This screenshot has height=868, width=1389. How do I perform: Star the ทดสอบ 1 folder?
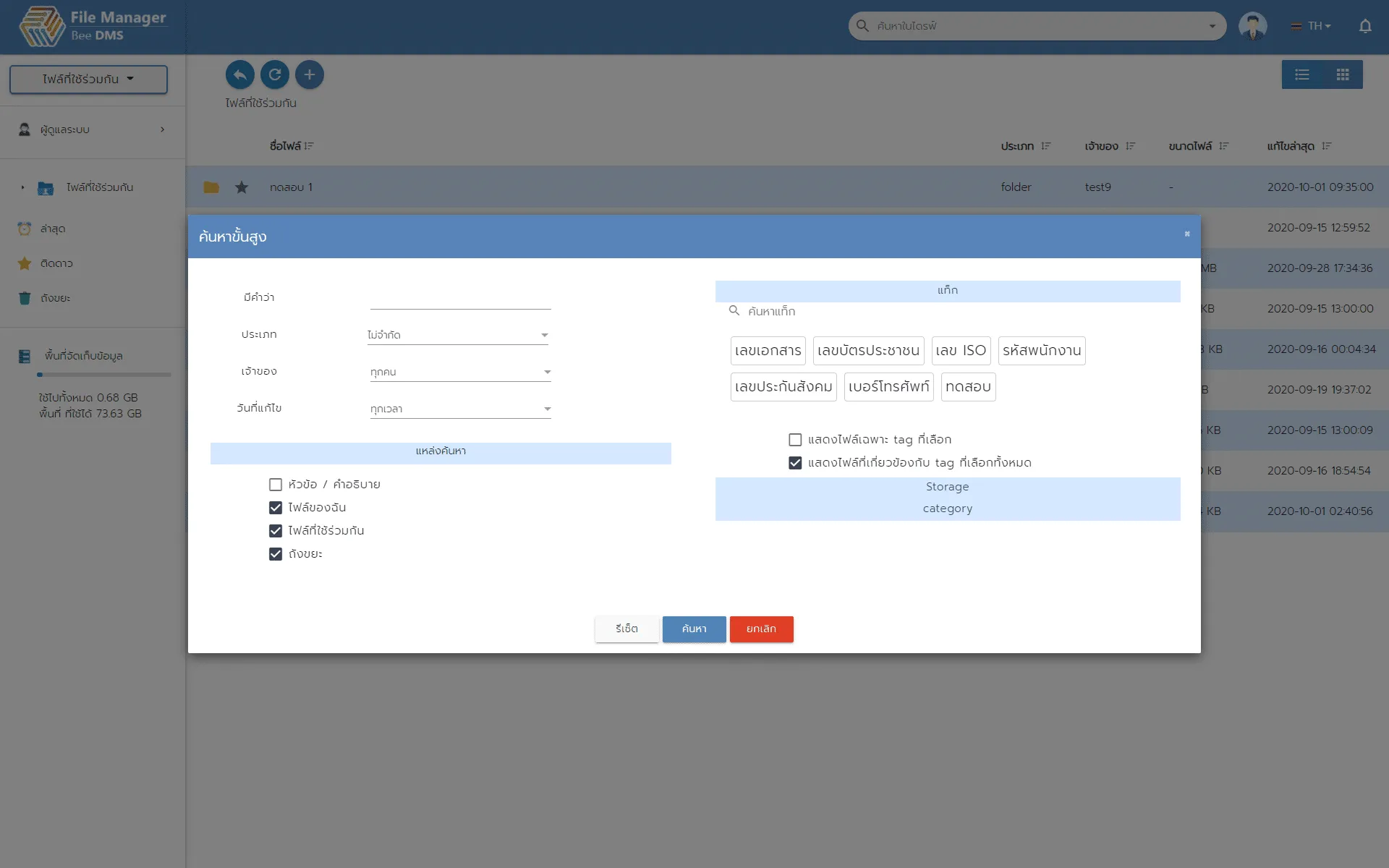coord(242,187)
